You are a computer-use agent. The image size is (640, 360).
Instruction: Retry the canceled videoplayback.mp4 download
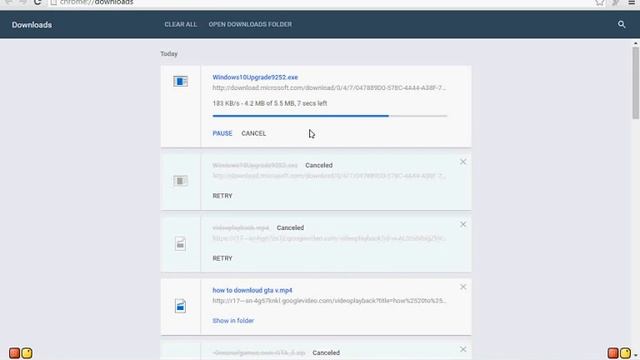tap(222, 258)
